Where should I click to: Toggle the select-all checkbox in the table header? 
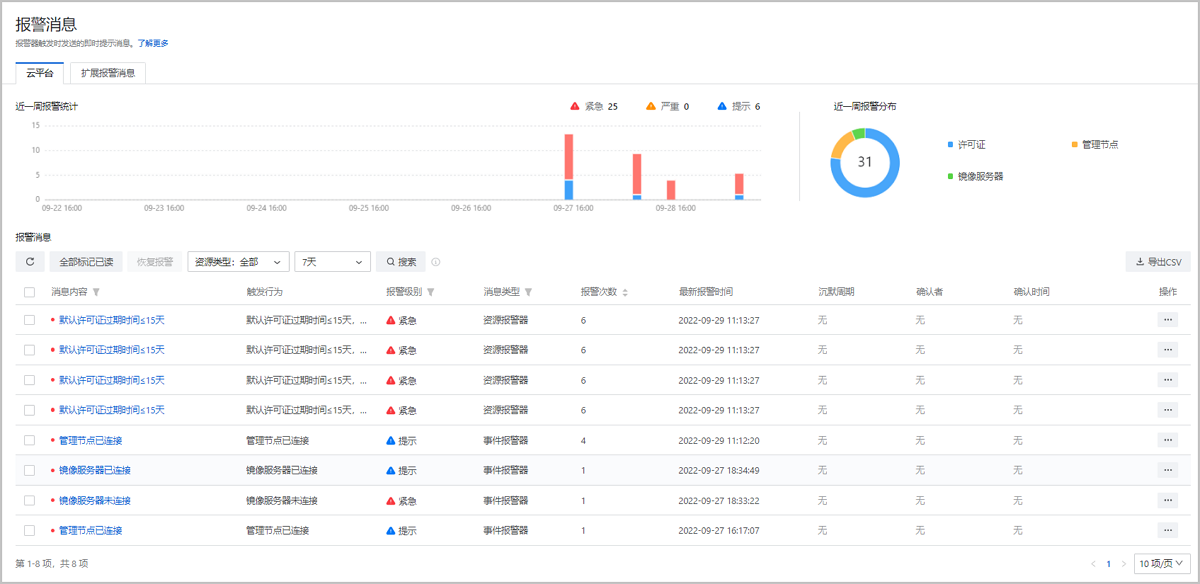coord(30,292)
